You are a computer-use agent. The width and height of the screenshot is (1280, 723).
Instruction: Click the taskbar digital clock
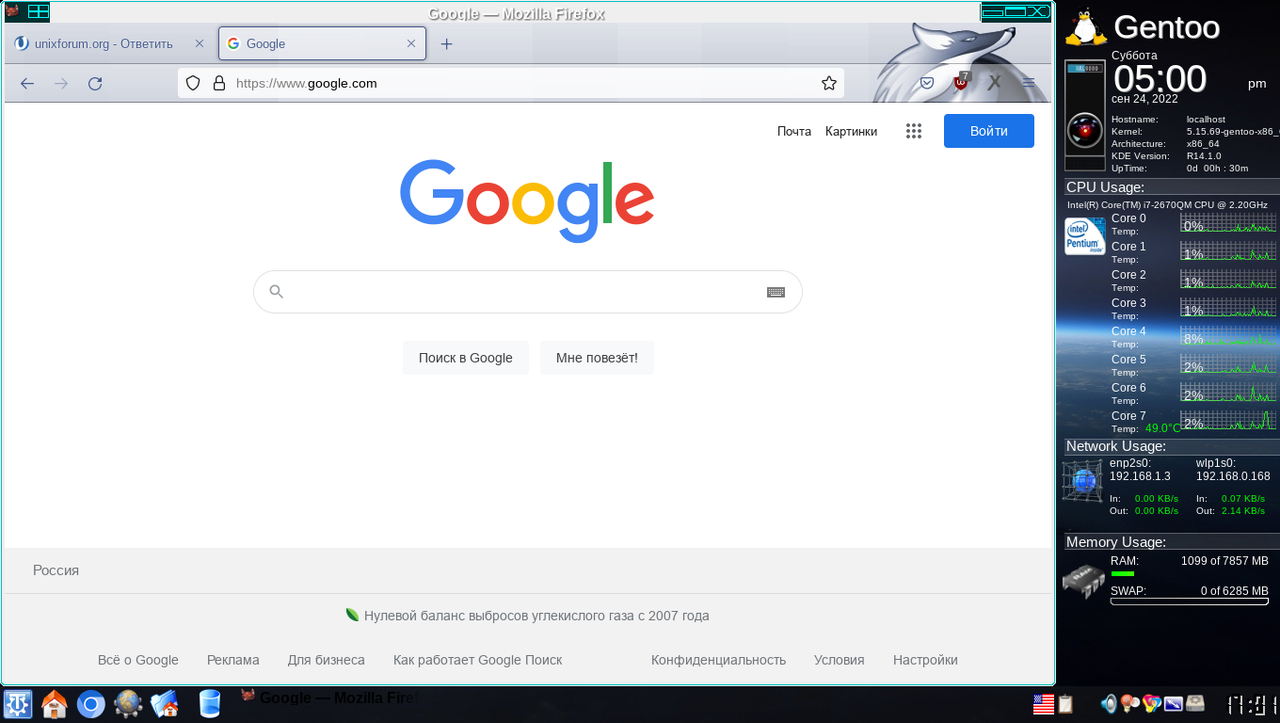1251,704
